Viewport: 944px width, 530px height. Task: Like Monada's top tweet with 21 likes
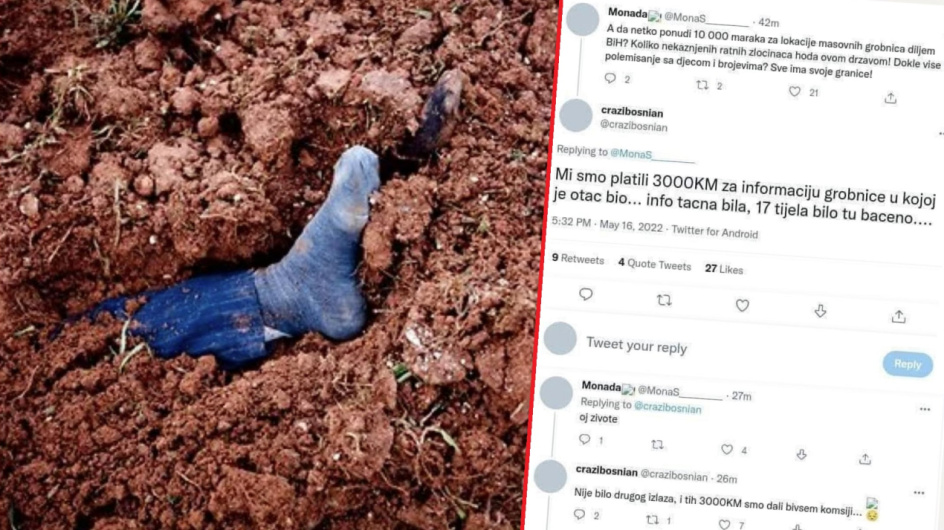coord(795,92)
